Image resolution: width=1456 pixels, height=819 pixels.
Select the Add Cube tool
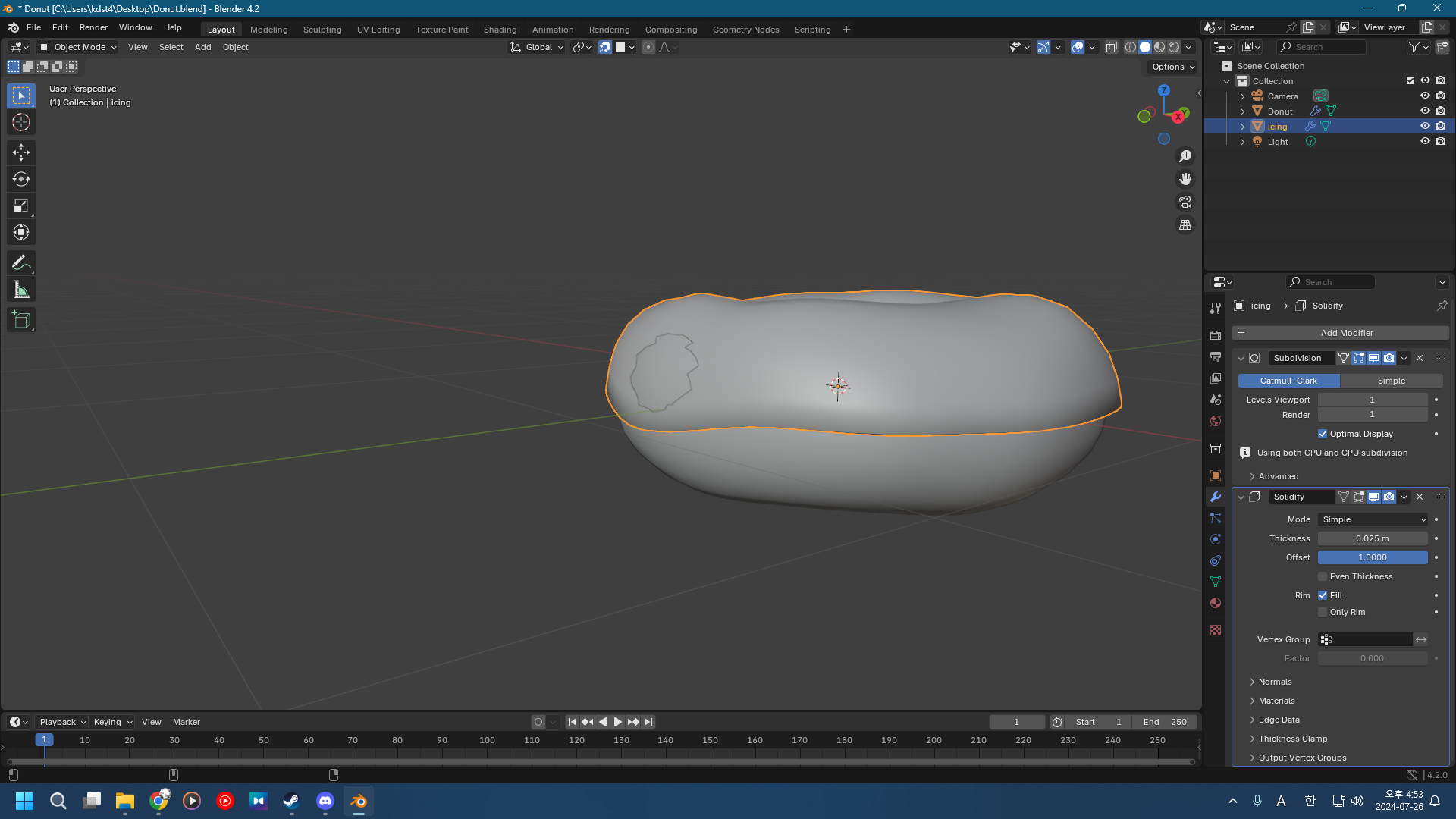click(x=21, y=320)
